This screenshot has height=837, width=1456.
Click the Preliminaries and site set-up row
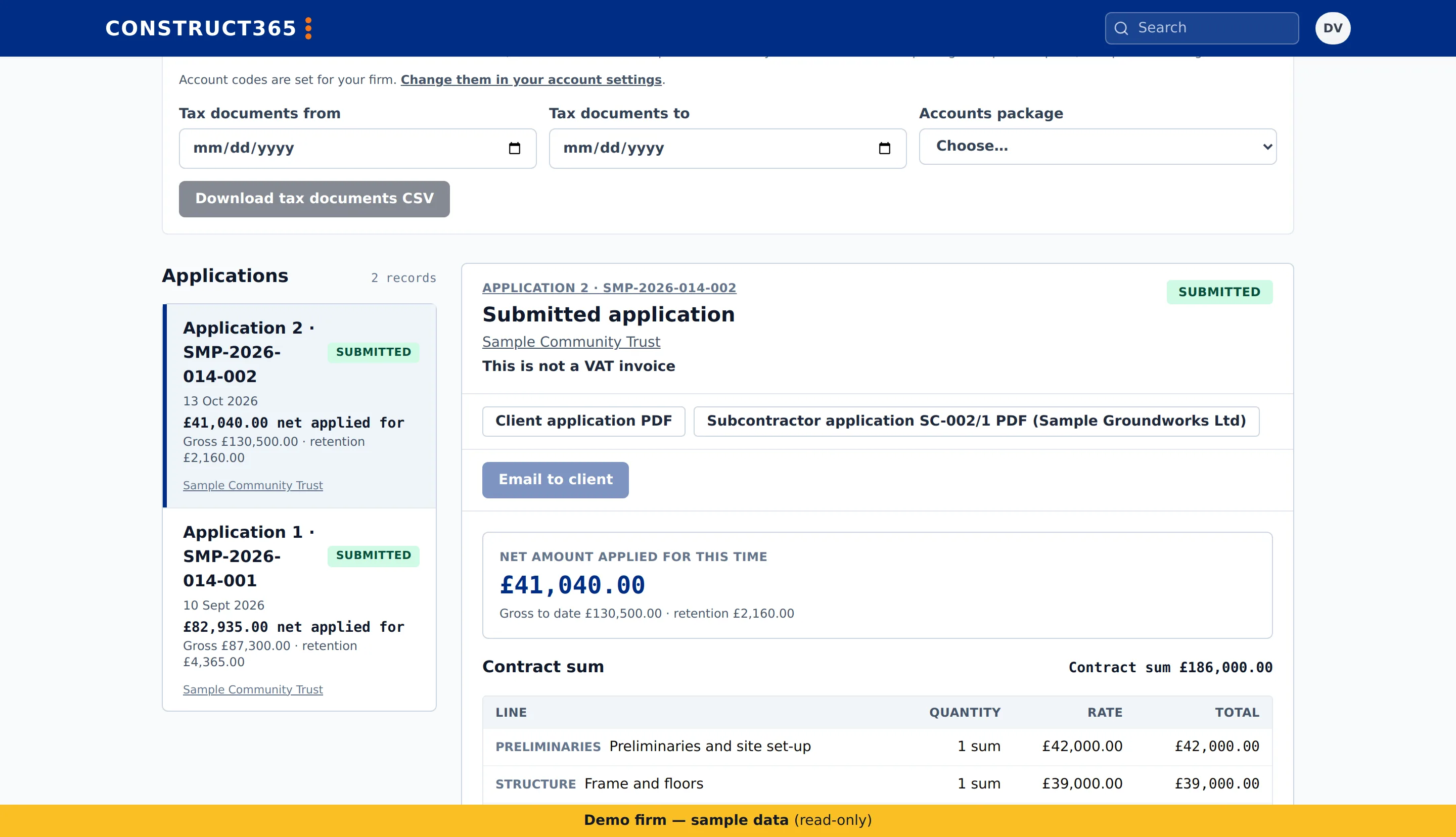877,747
